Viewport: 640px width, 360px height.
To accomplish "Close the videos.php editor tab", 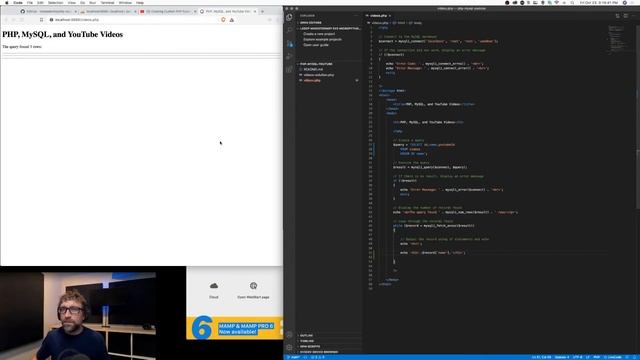I will 390,16.
